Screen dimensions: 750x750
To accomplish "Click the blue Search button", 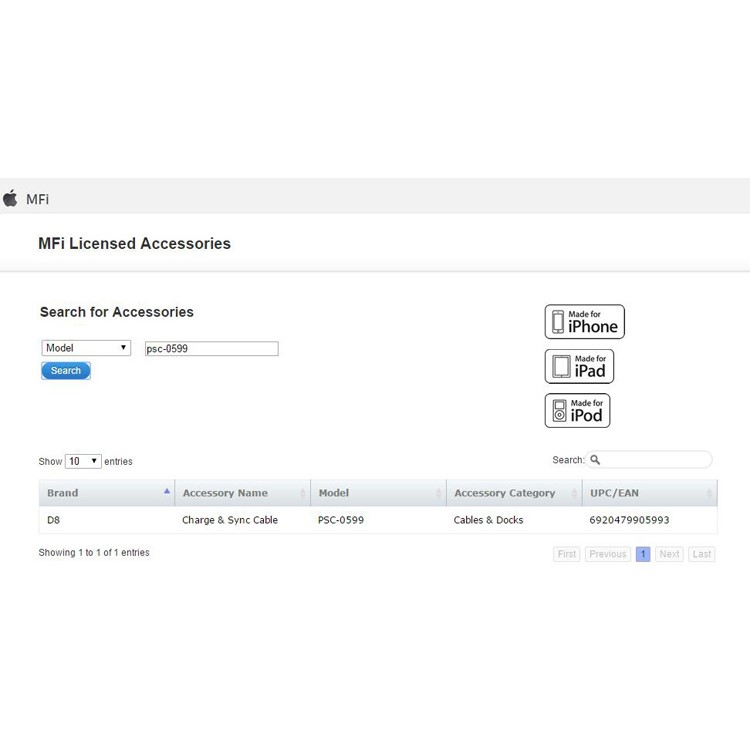I will click(x=66, y=371).
